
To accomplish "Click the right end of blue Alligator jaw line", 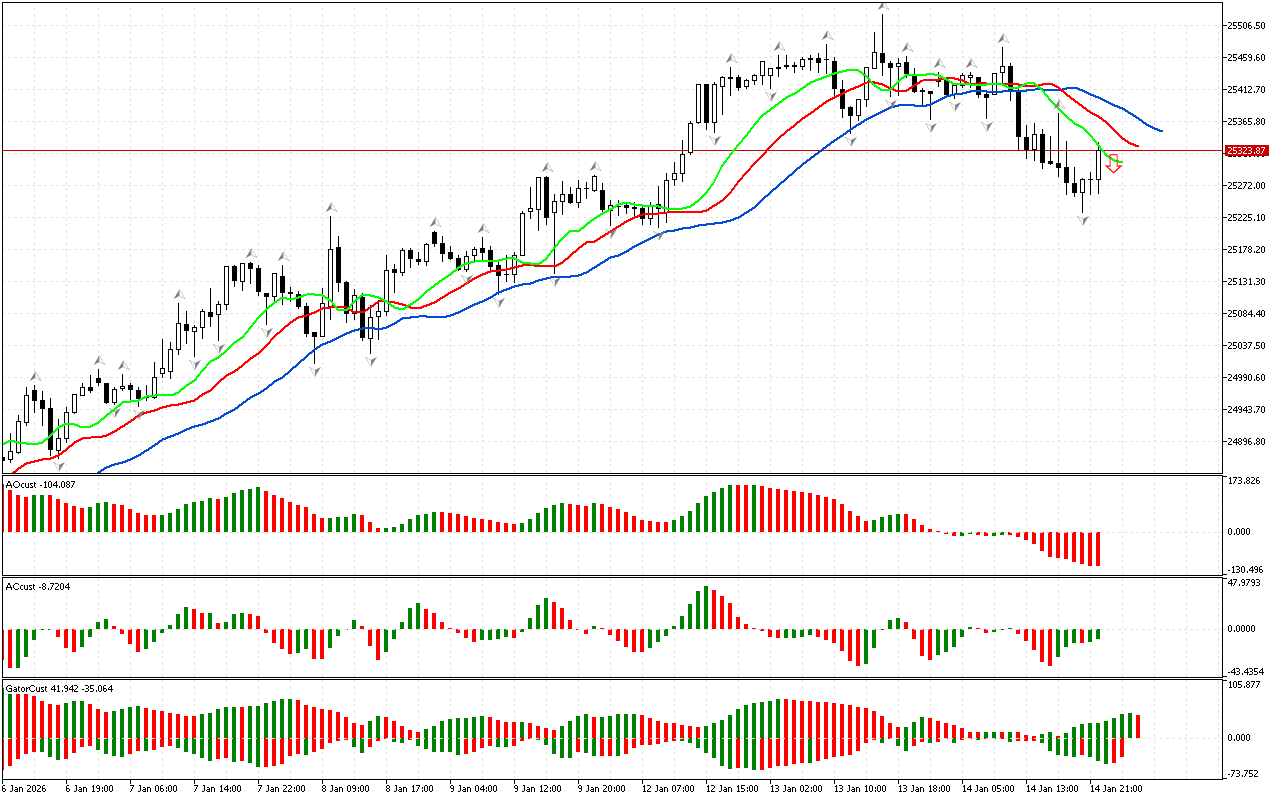I will pos(1161,130).
